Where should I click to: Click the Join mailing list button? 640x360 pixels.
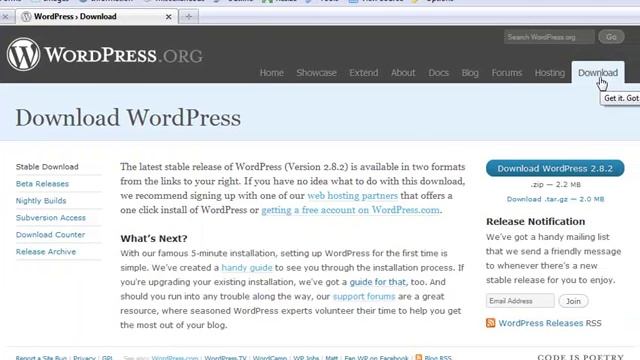[x=573, y=301]
